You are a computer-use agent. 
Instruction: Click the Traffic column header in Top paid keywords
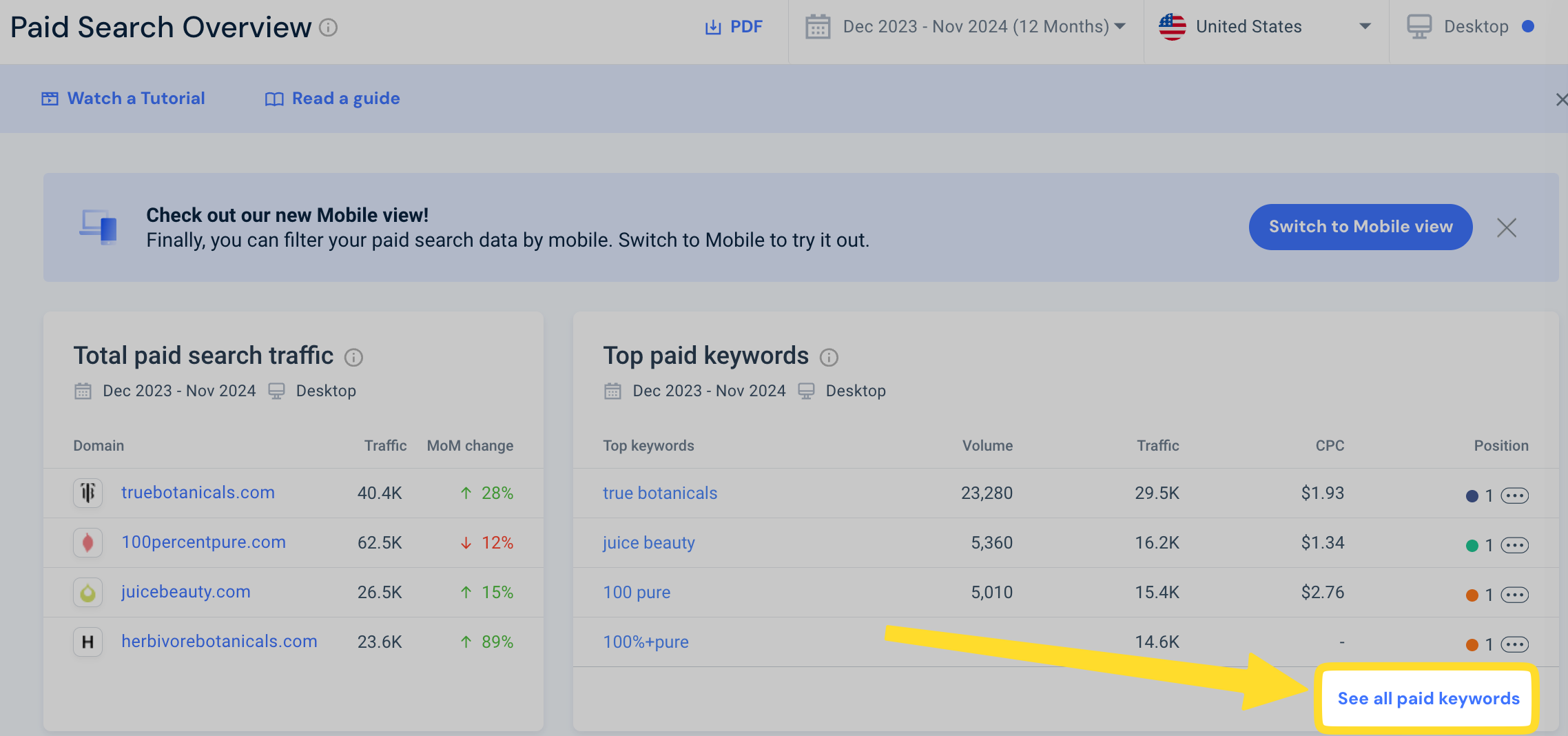(1158, 446)
